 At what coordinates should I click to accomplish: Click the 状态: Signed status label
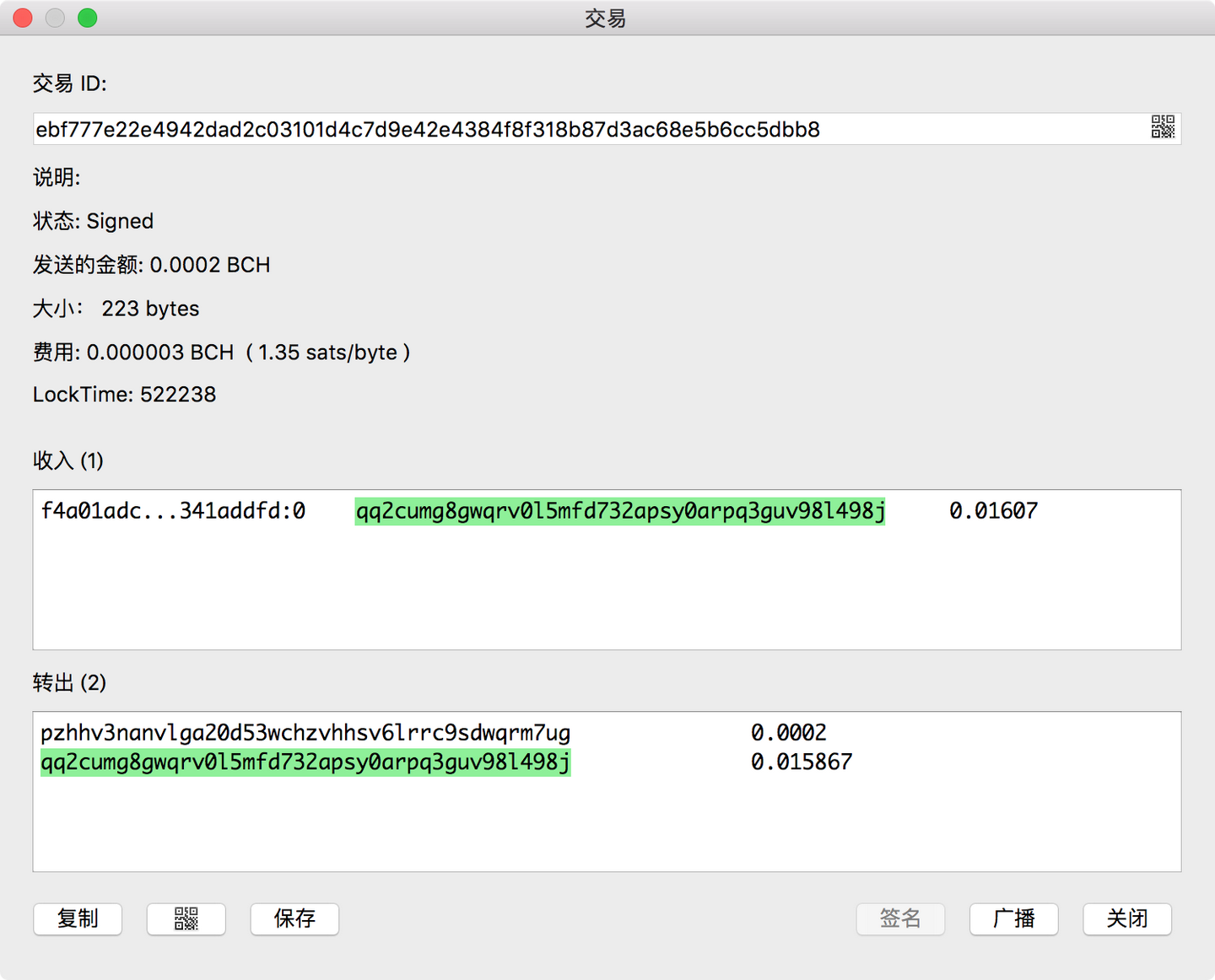coord(94,221)
